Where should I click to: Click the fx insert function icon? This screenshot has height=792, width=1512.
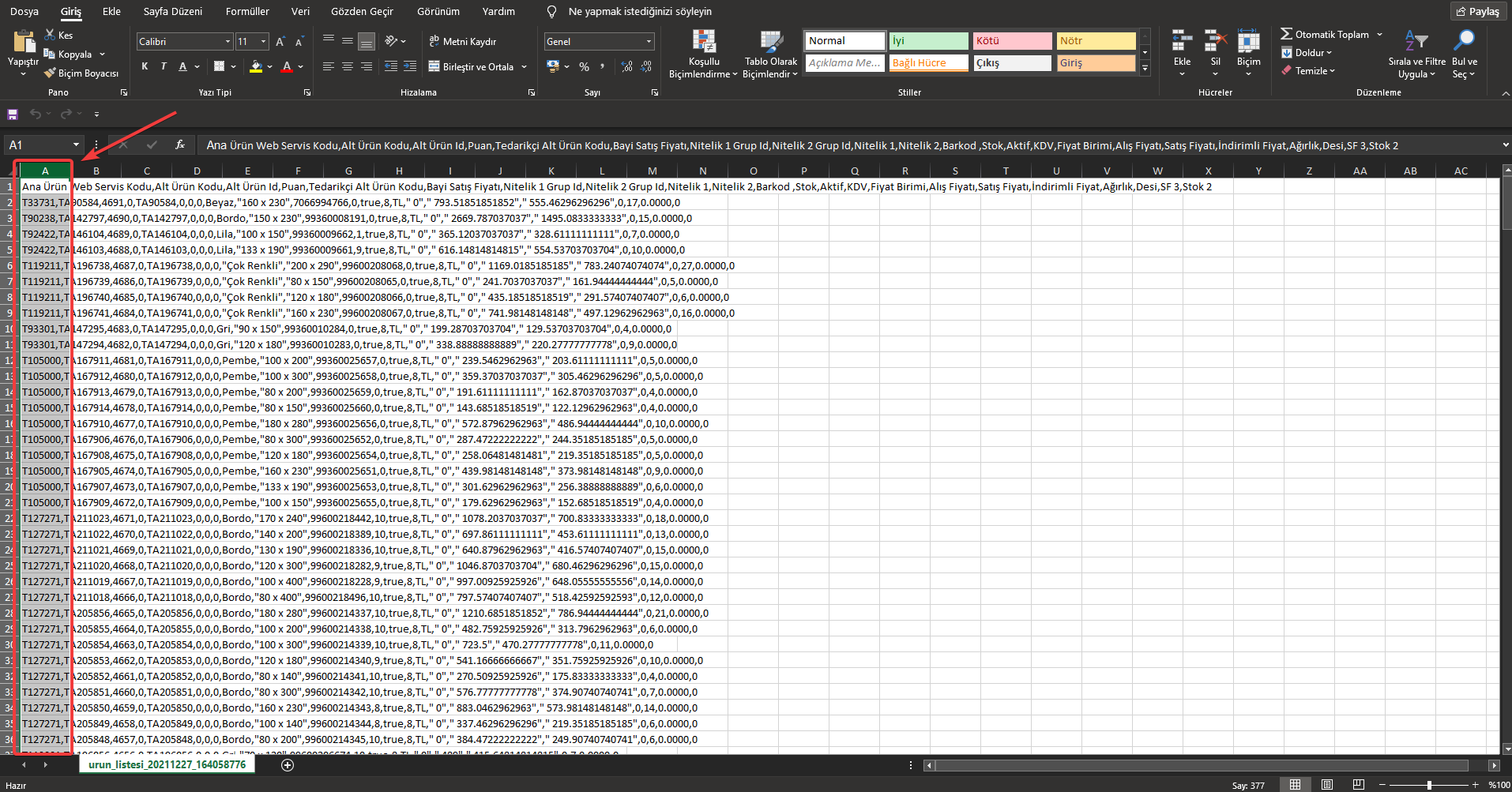click(180, 145)
